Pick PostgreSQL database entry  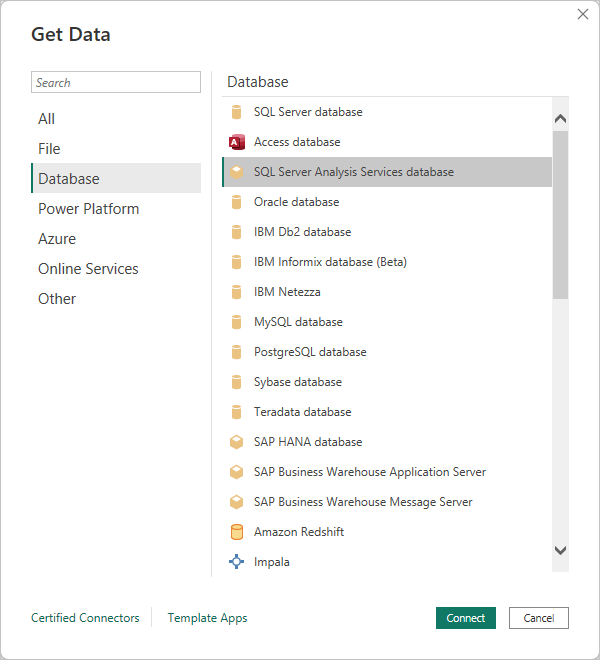[x=387, y=352]
